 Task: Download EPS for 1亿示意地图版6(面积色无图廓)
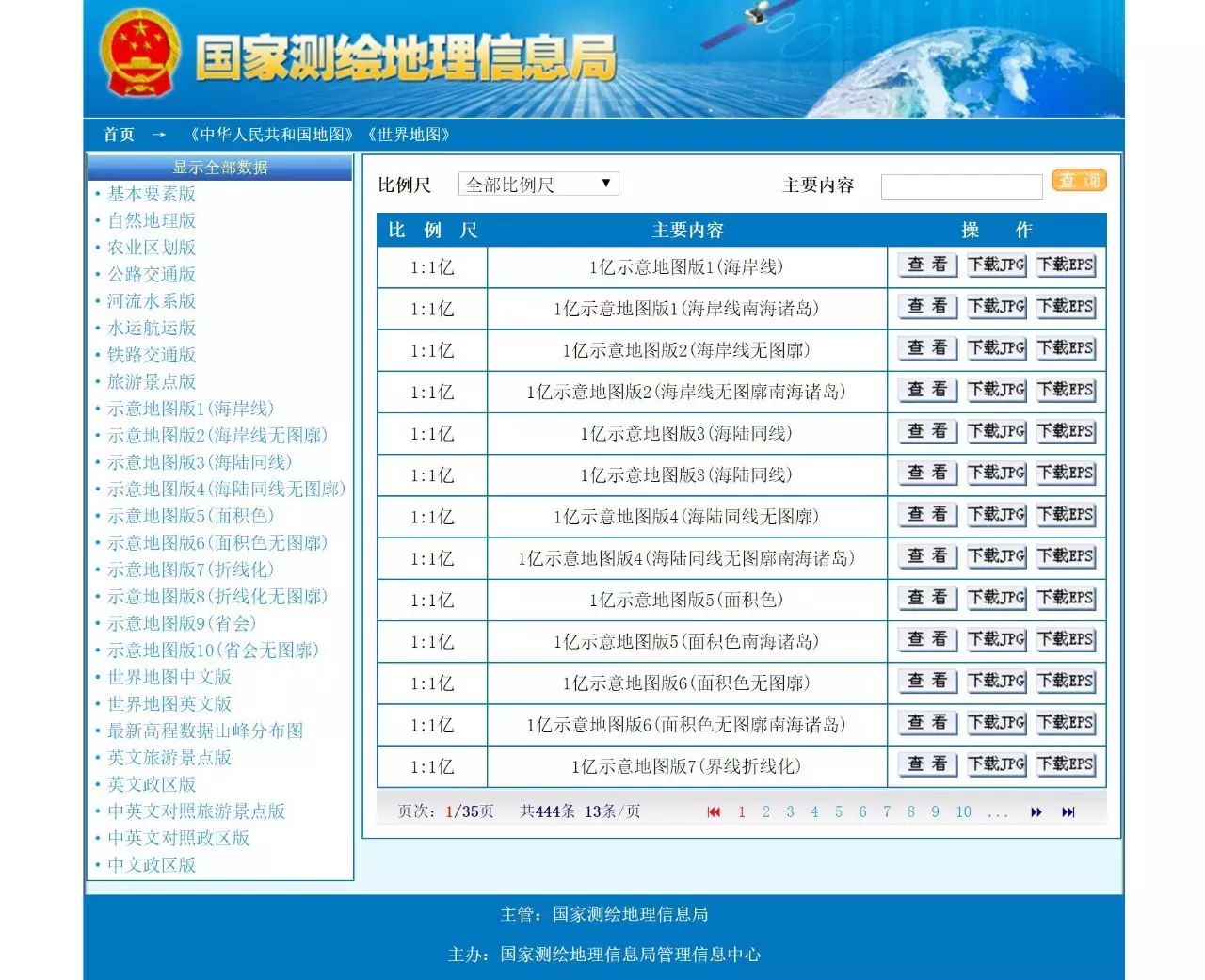pyautogui.click(x=1066, y=681)
